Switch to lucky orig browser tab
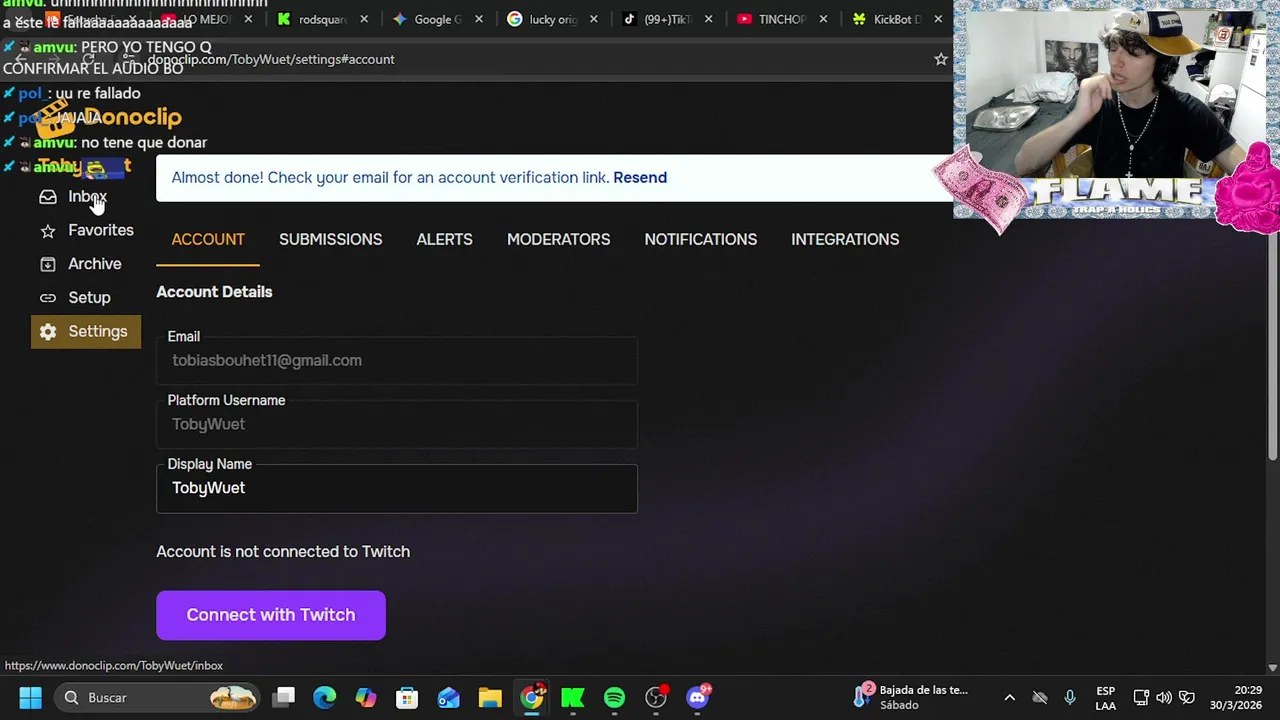 coord(553,19)
